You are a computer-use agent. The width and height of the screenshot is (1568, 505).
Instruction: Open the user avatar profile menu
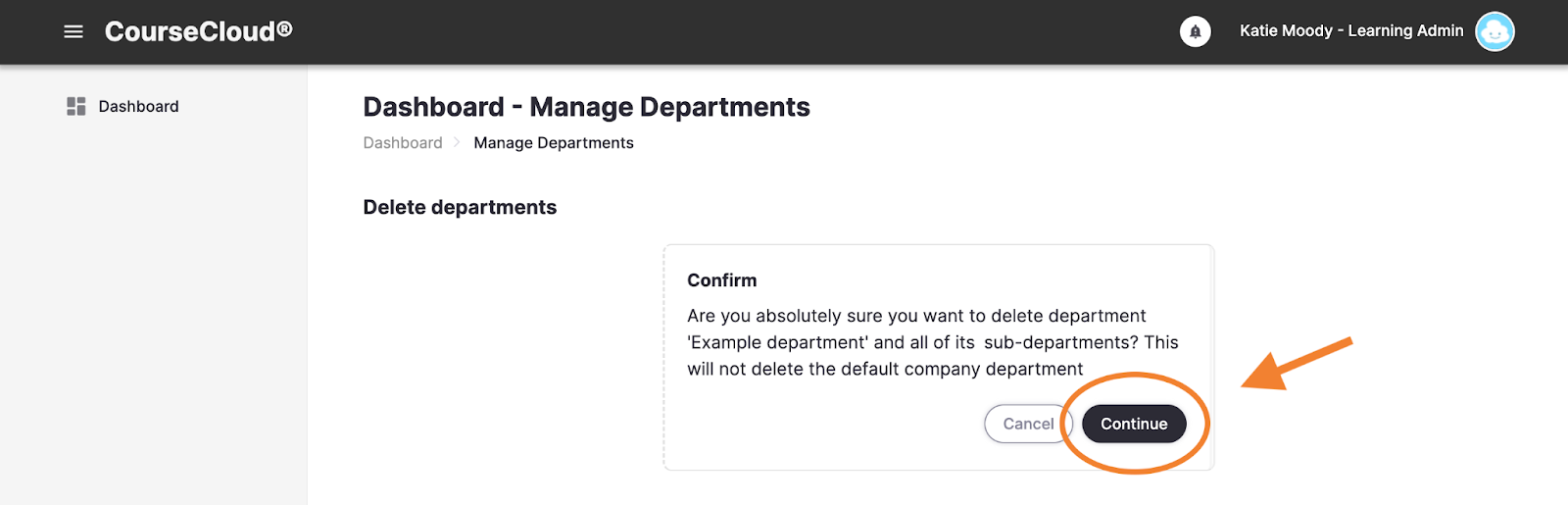1494,31
